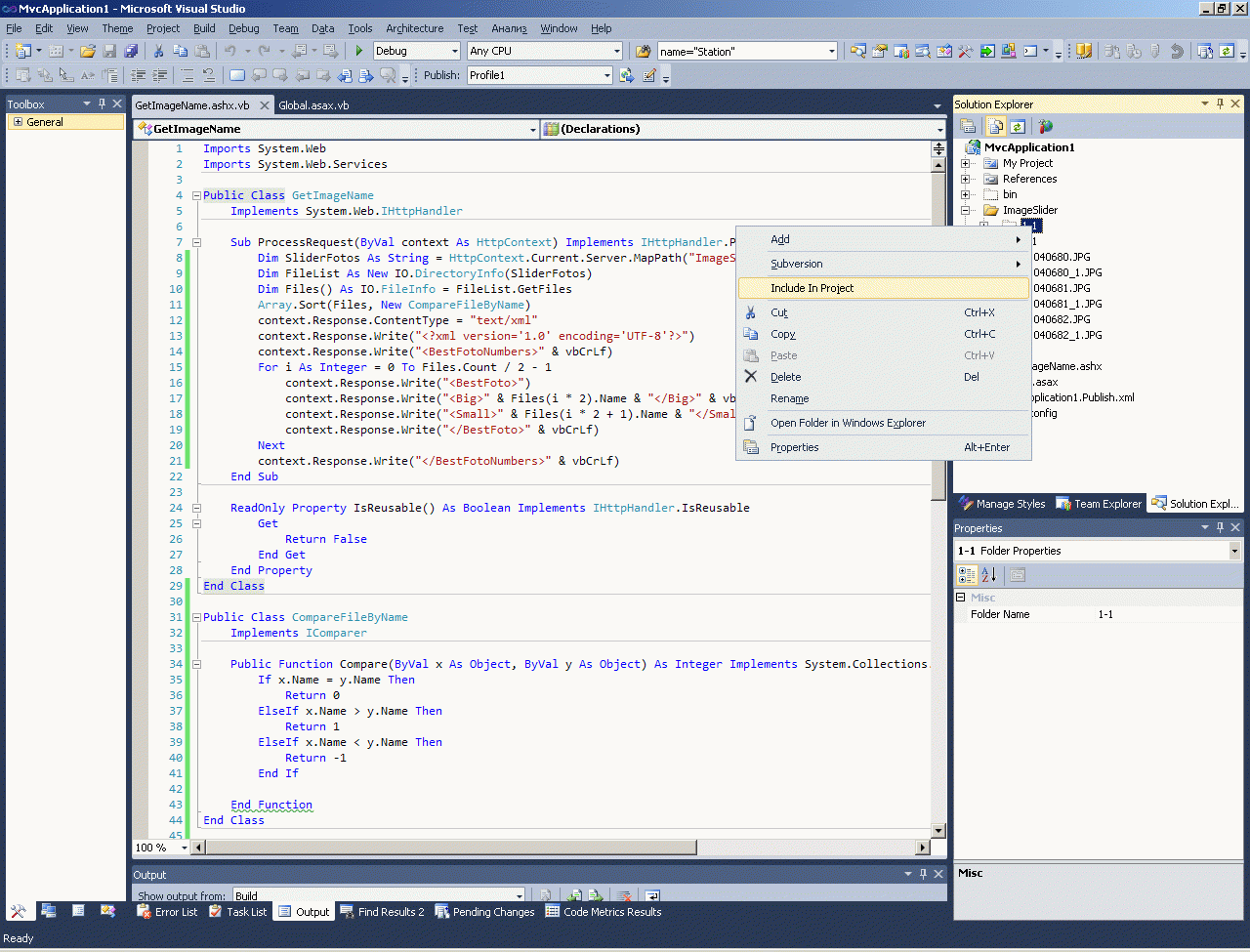1250x952 pixels.
Task: Click Refresh icon in Solution Explorer toolbar
Action: tap(1018, 126)
